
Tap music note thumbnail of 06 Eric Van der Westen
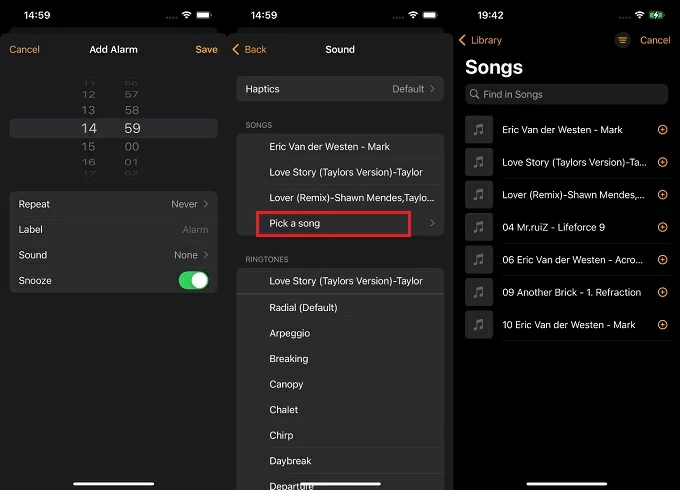[x=479, y=260]
